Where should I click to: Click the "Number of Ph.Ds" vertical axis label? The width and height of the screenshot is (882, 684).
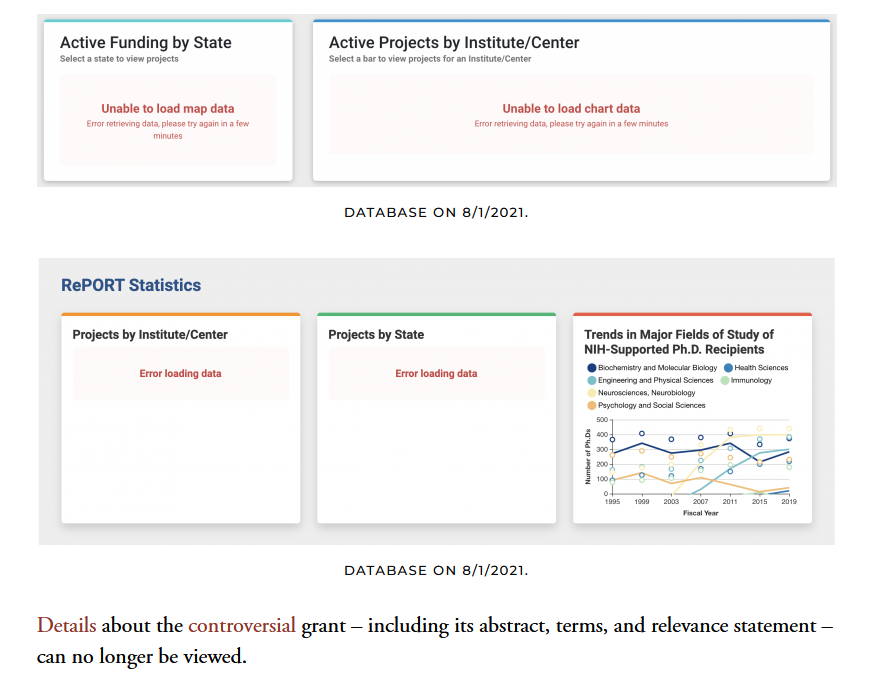(588, 457)
